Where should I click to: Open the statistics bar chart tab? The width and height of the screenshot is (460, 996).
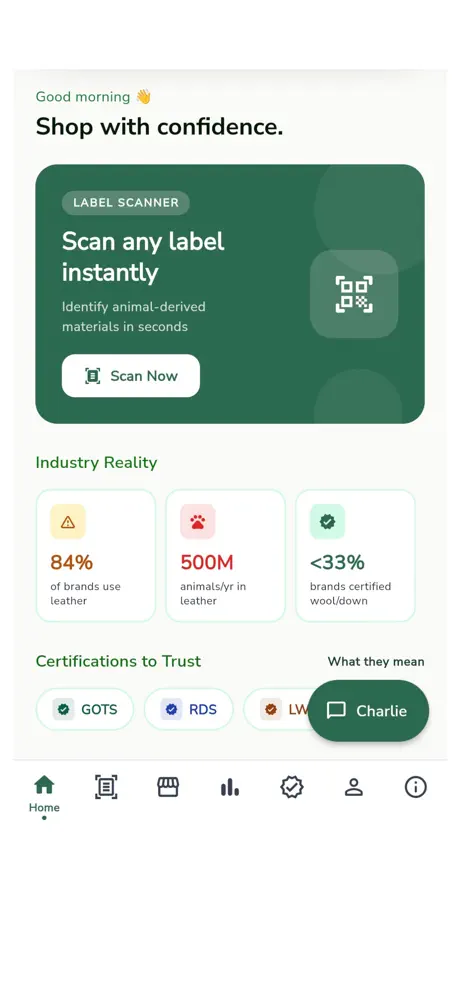(230, 788)
